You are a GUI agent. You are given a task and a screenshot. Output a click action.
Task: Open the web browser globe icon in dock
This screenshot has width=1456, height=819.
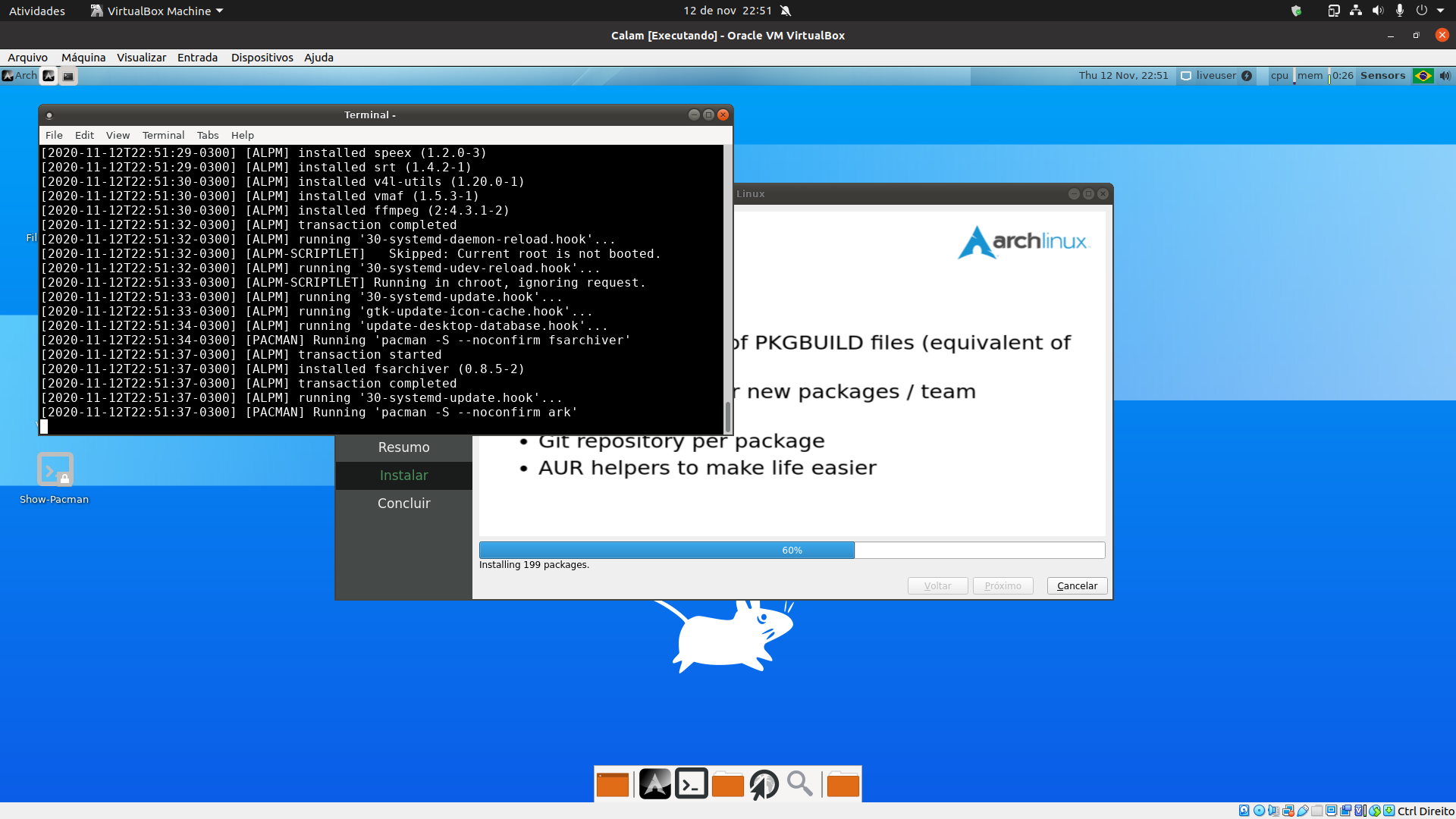[764, 785]
